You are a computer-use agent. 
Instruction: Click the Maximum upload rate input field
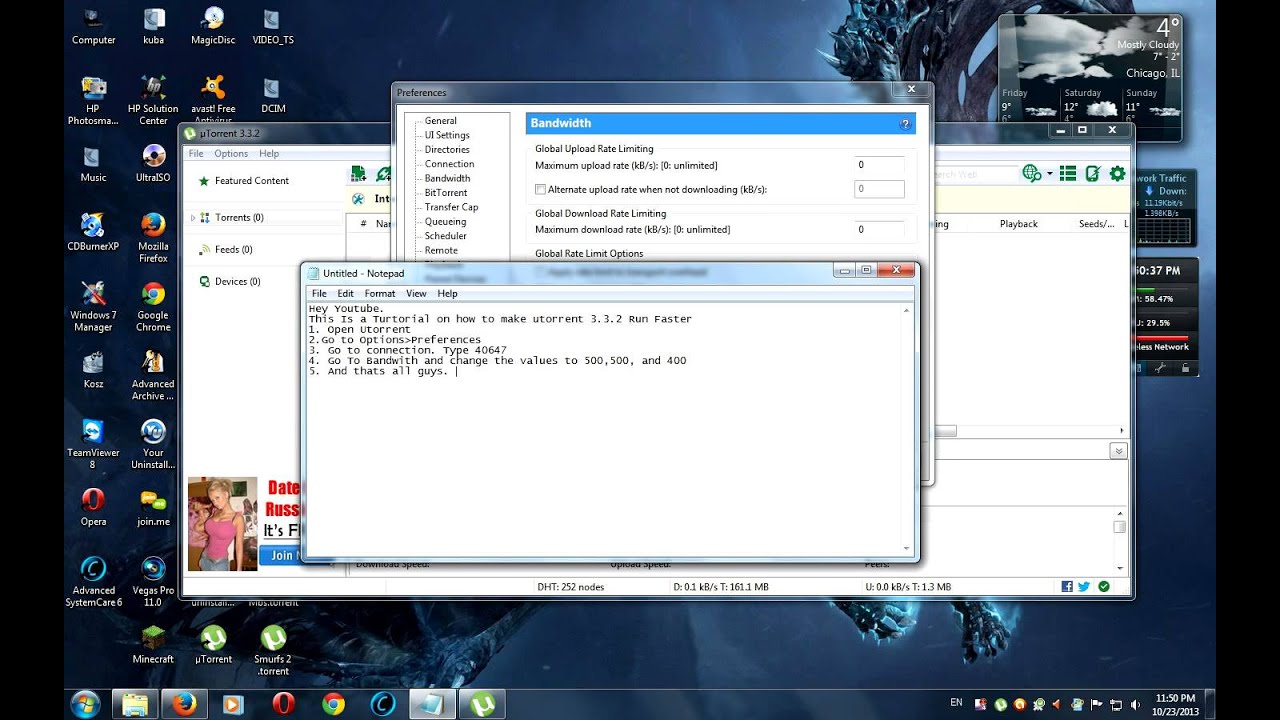tap(879, 165)
